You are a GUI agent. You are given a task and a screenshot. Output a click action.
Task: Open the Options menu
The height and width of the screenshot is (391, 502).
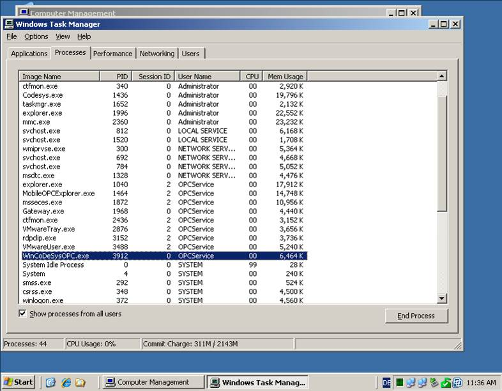tap(36, 37)
